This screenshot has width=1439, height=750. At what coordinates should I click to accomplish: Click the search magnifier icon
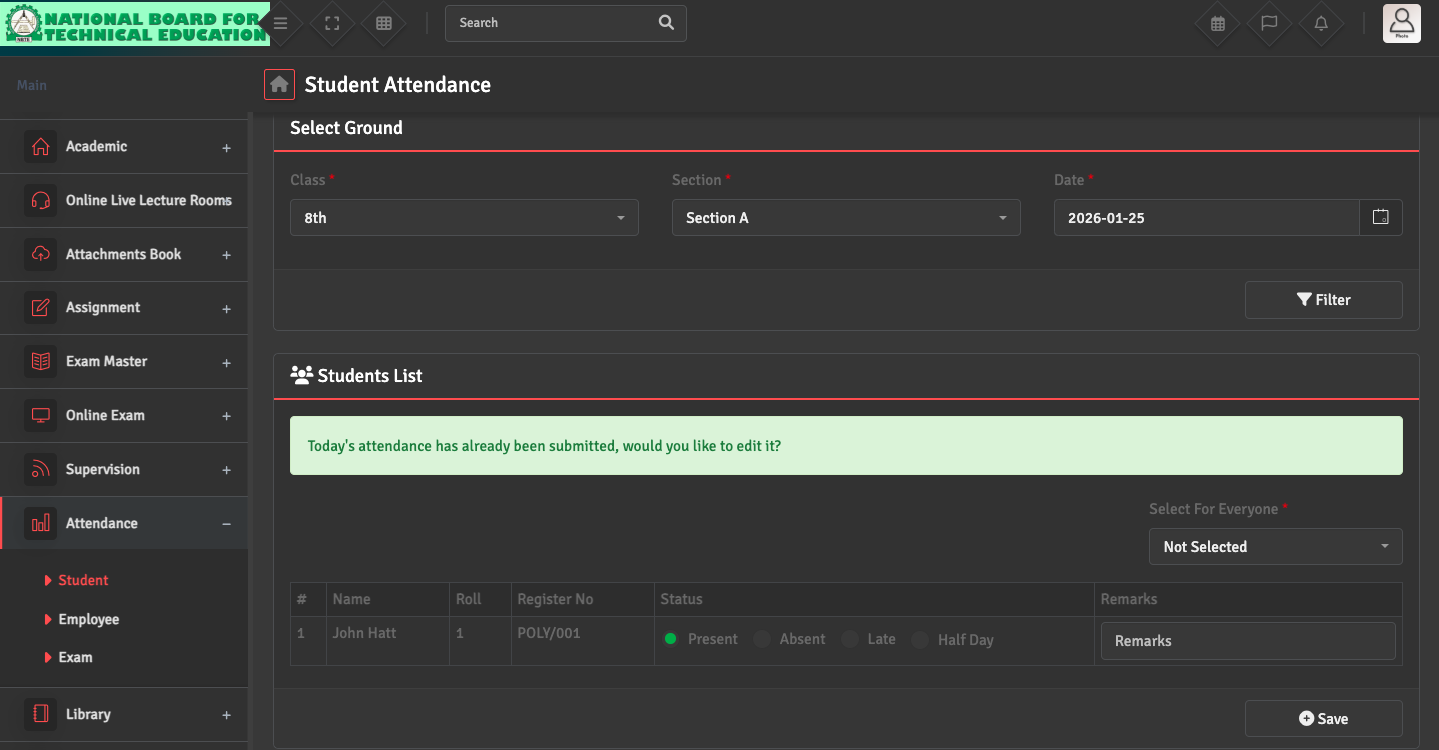666,23
